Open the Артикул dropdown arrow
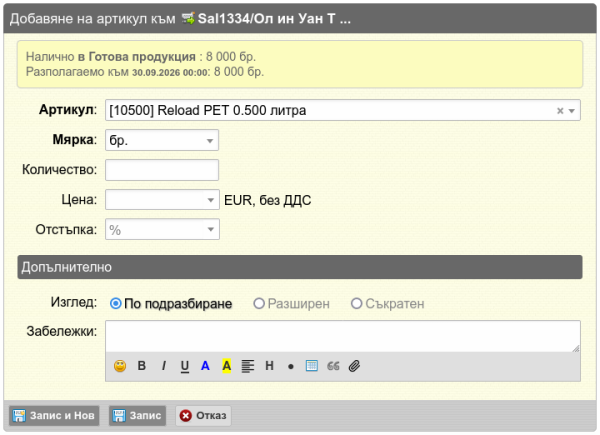 click(572, 111)
